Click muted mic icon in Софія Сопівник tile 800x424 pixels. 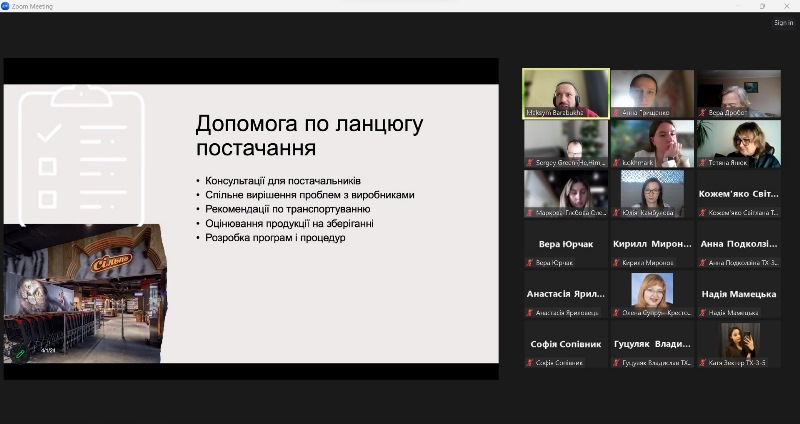click(530, 363)
